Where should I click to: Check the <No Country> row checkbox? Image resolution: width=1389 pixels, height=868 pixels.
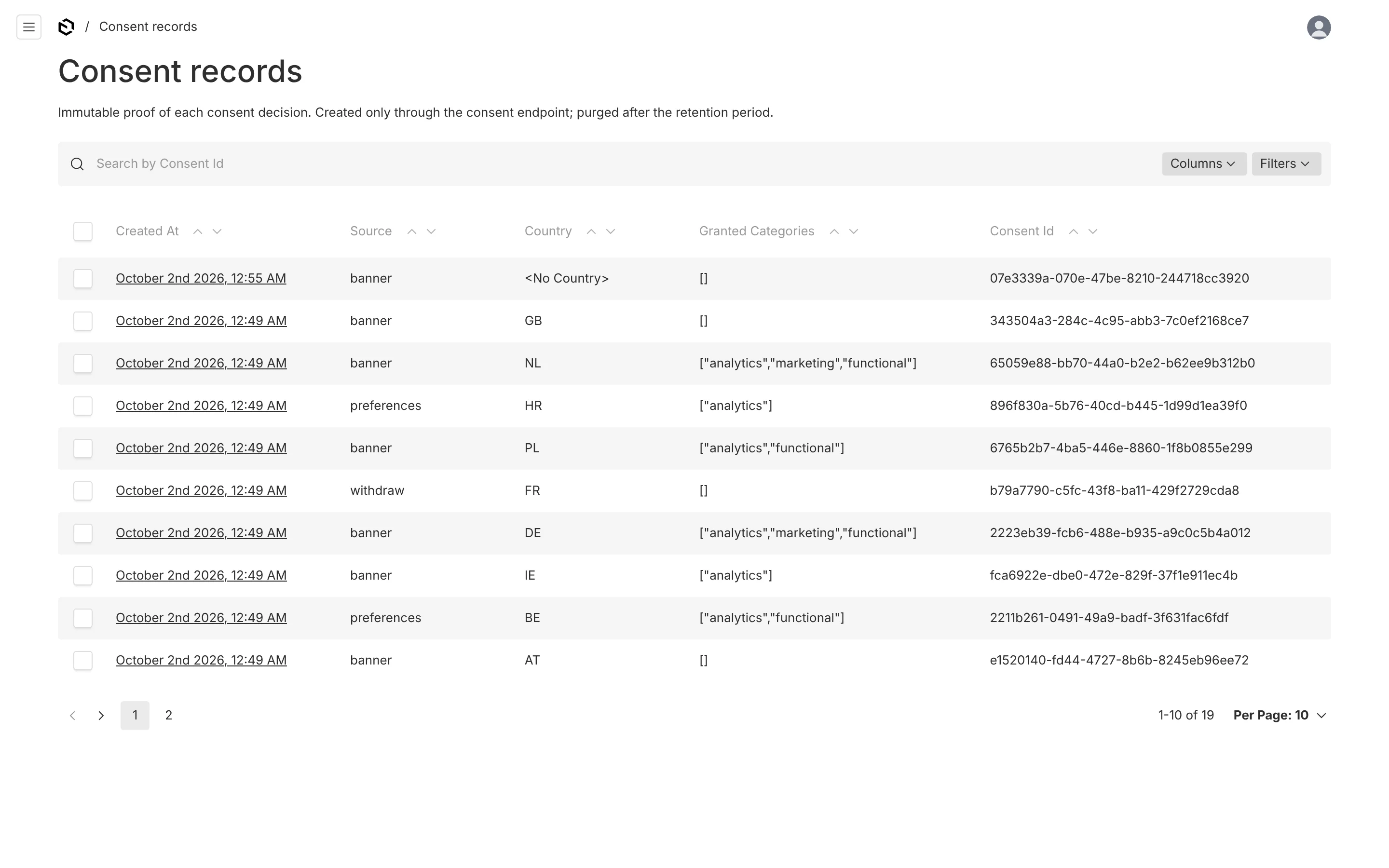pos(82,278)
